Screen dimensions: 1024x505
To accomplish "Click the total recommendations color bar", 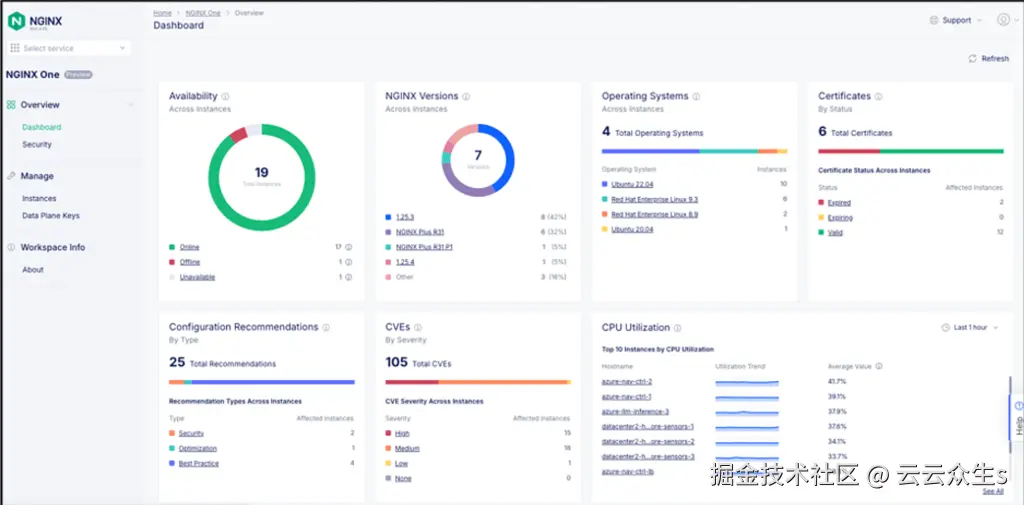I will pos(262,382).
